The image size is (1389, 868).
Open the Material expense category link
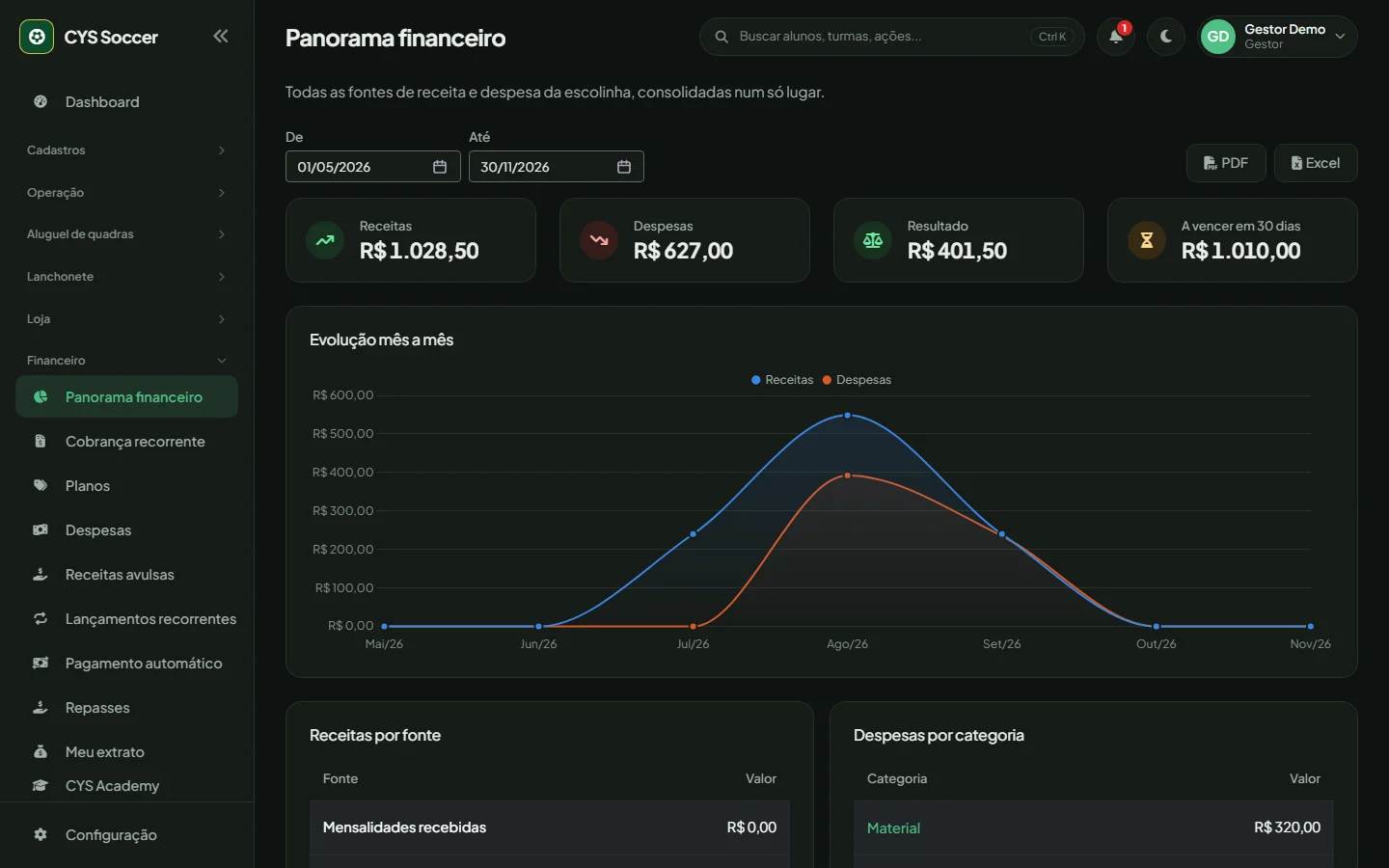pos(893,828)
